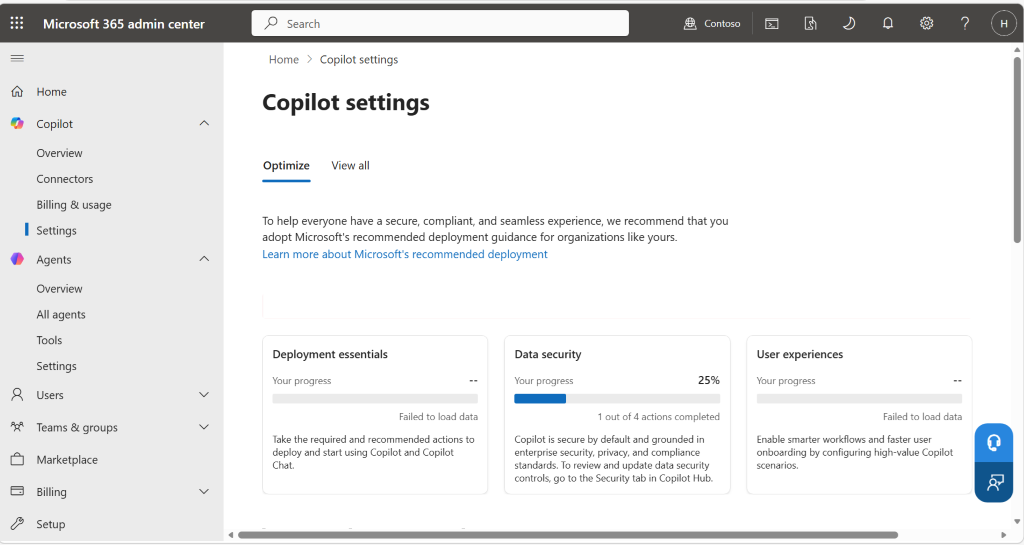Expand the Billing nav section
Viewport: 1024px width, 545px height.
204,491
